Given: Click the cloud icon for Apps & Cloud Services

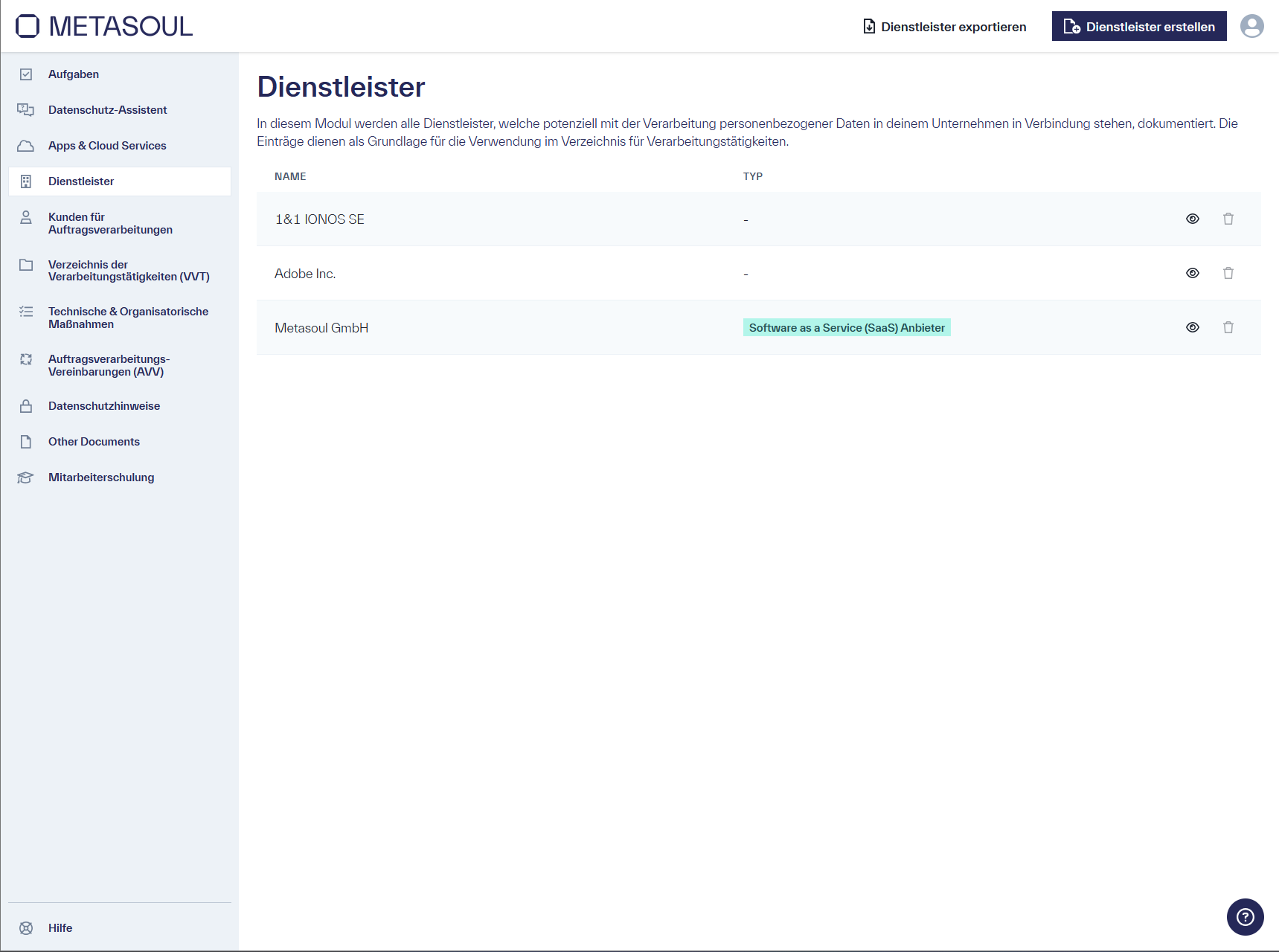Looking at the screenshot, I should (x=26, y=146).
